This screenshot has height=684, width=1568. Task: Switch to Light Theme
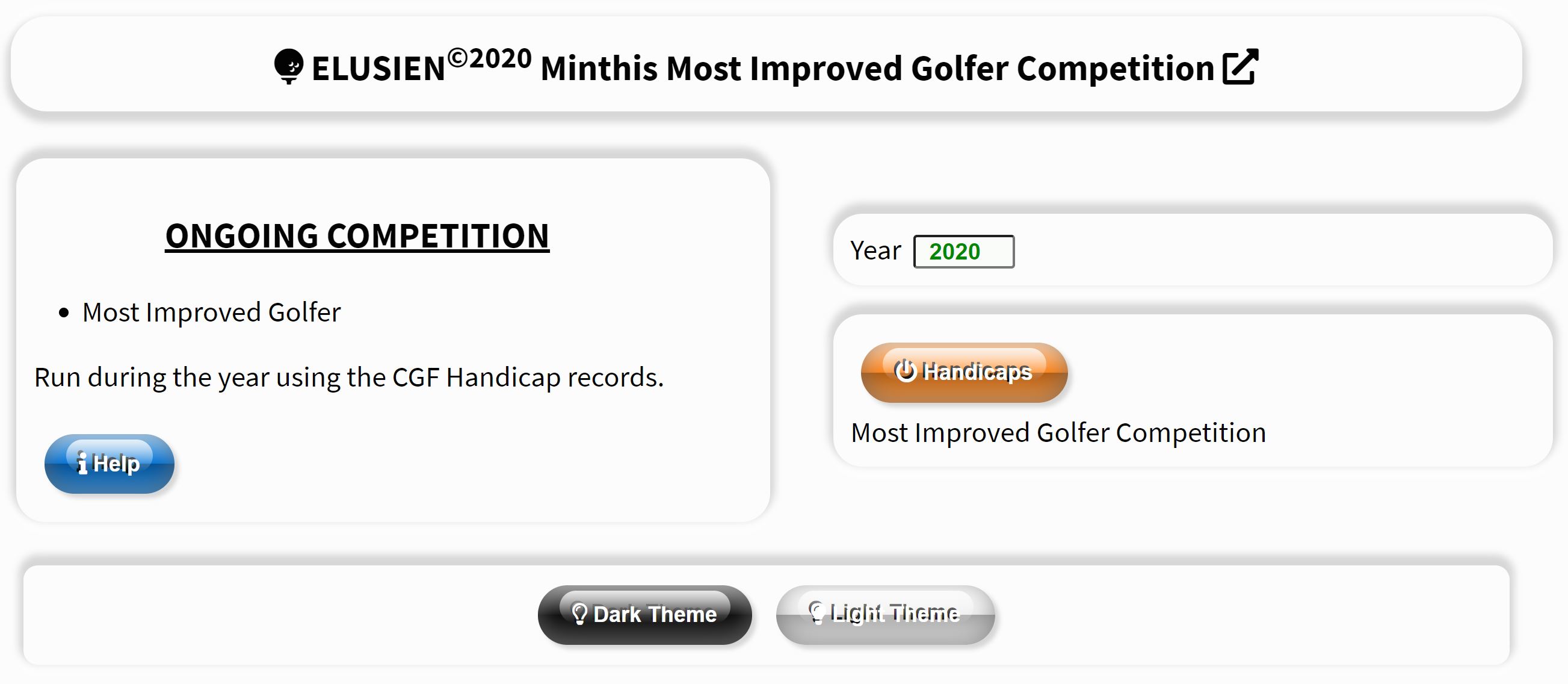point(885,615)
